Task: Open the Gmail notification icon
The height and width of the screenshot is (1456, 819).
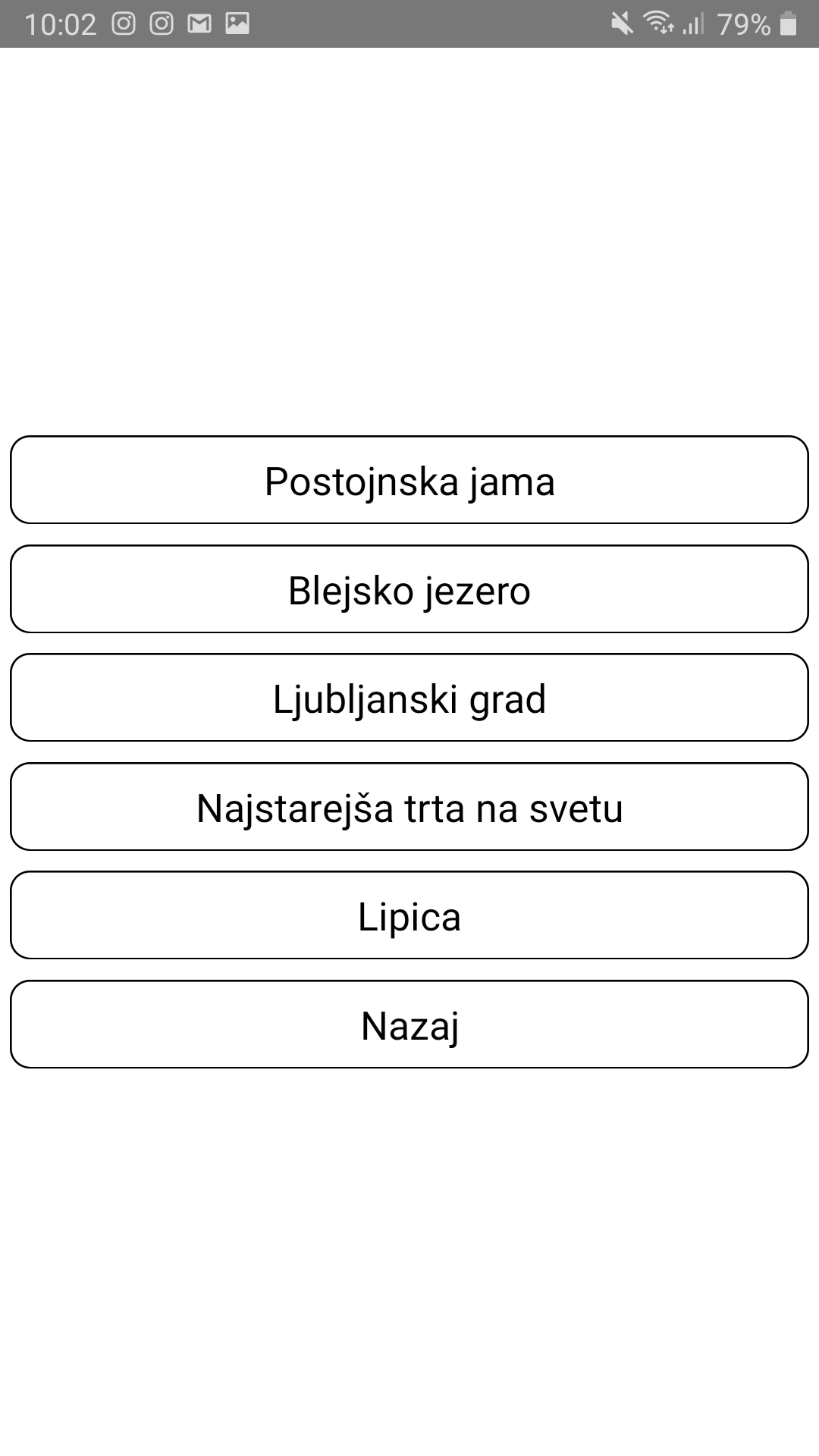Action: (x=199, y=24)
